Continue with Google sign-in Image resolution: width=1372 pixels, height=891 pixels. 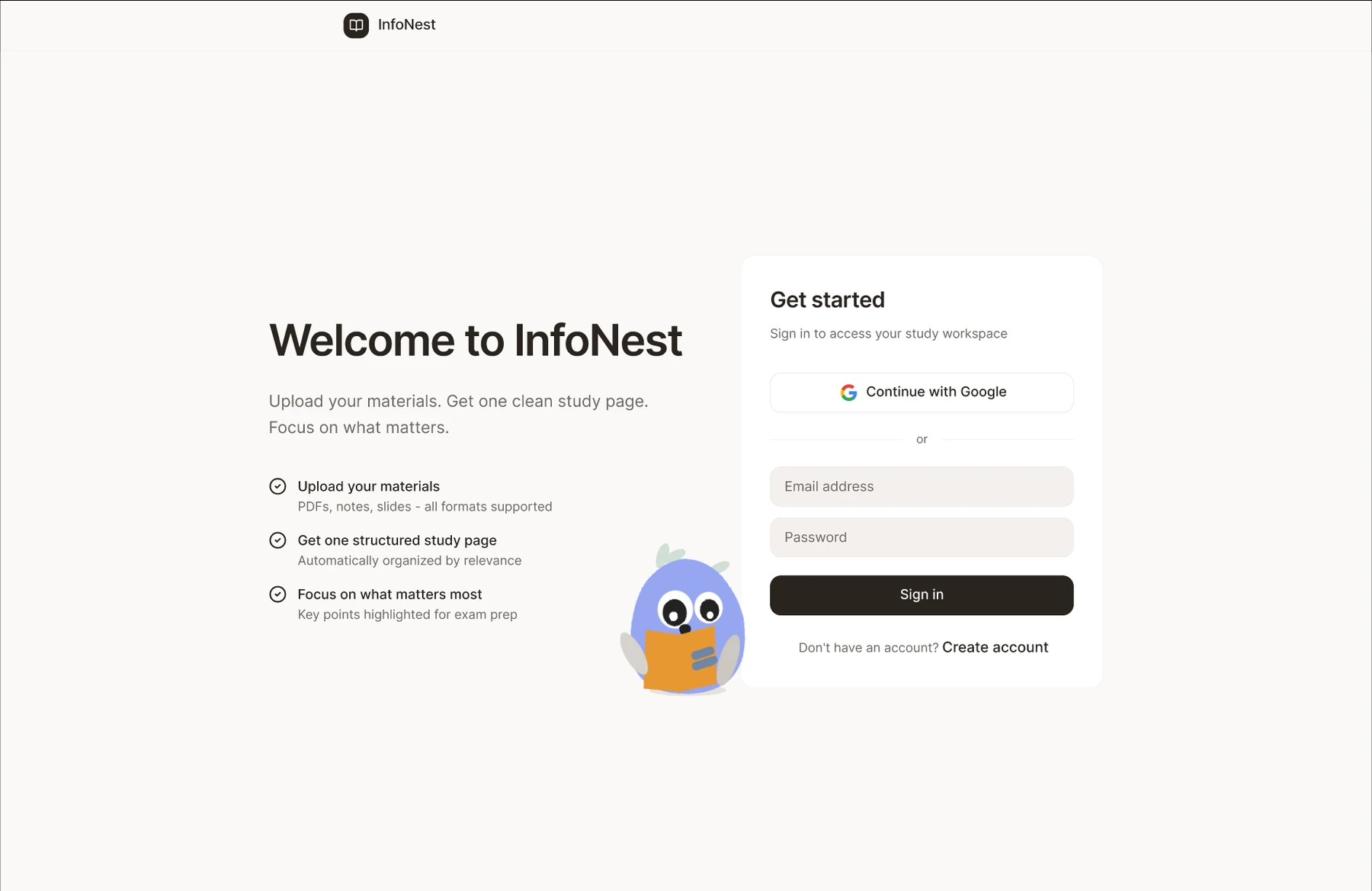pyautogui.click(x=922, y=393)
